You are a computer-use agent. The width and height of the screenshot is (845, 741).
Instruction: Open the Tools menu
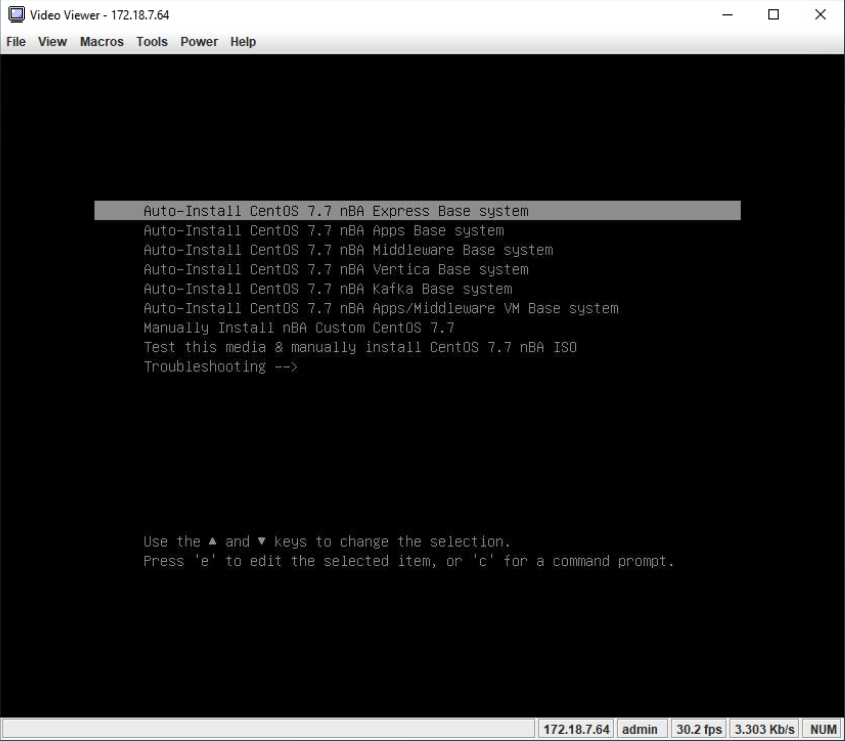click(151, 41)
